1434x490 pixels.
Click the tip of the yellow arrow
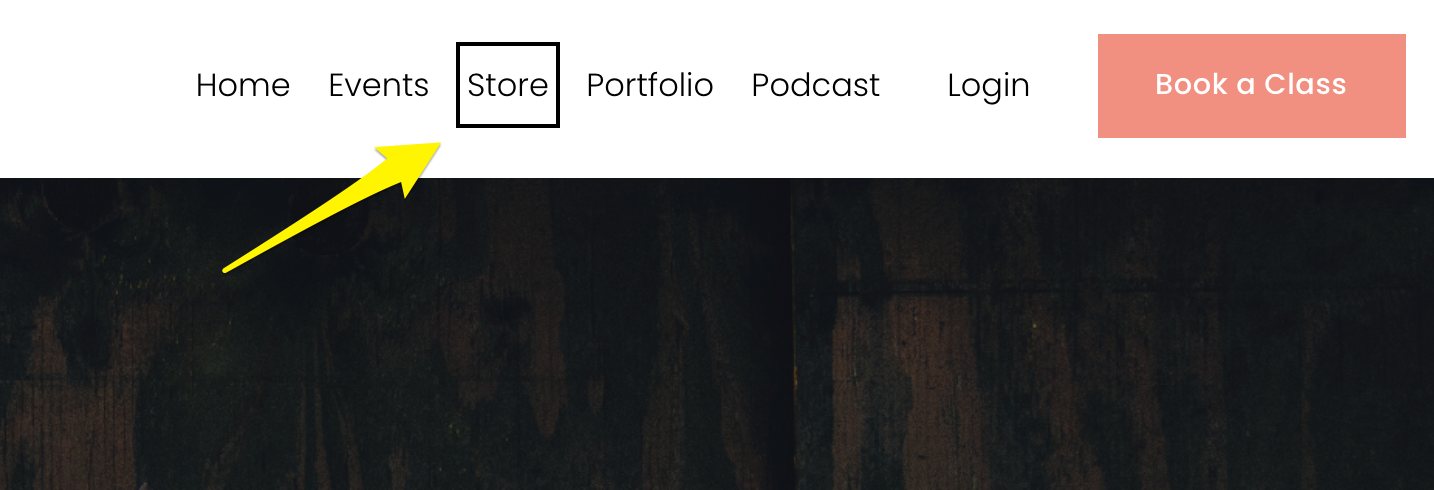[437, 146]
